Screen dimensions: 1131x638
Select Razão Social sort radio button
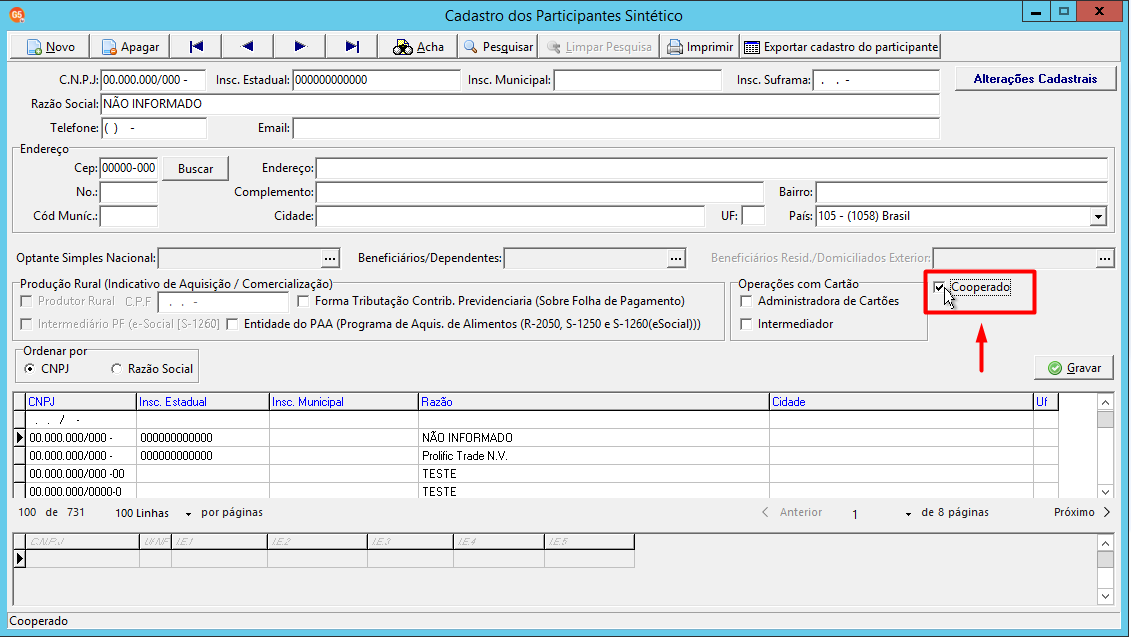coord(116,369)
